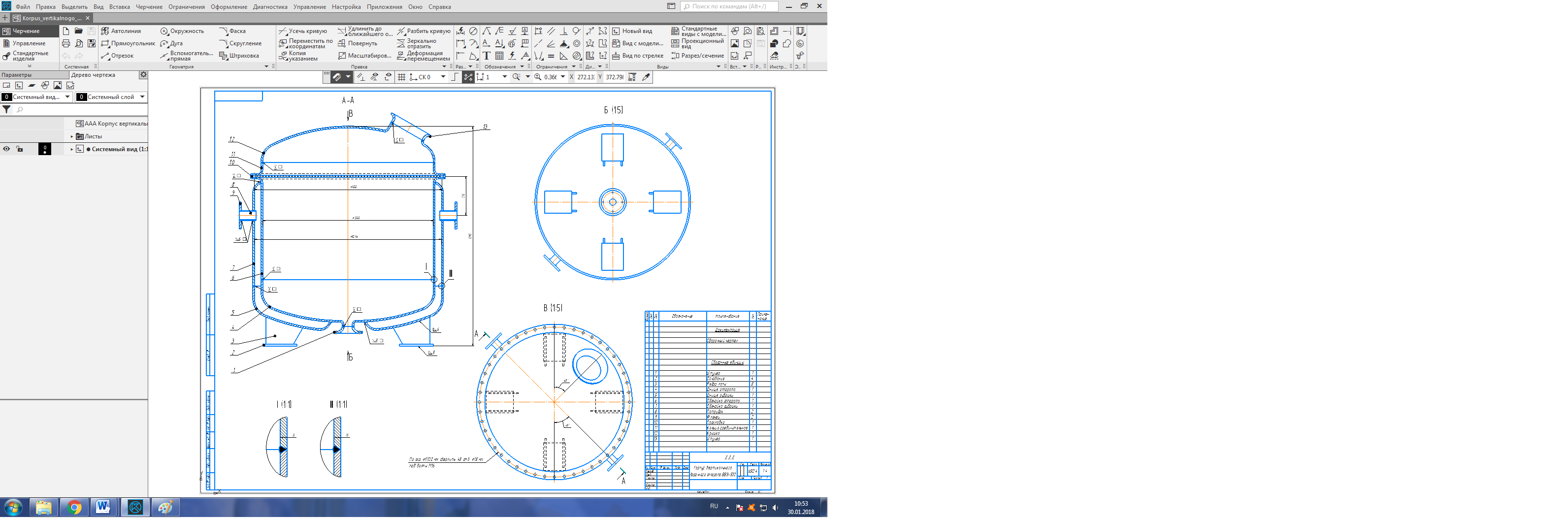Insert text with the T text tool

[487, 56]
